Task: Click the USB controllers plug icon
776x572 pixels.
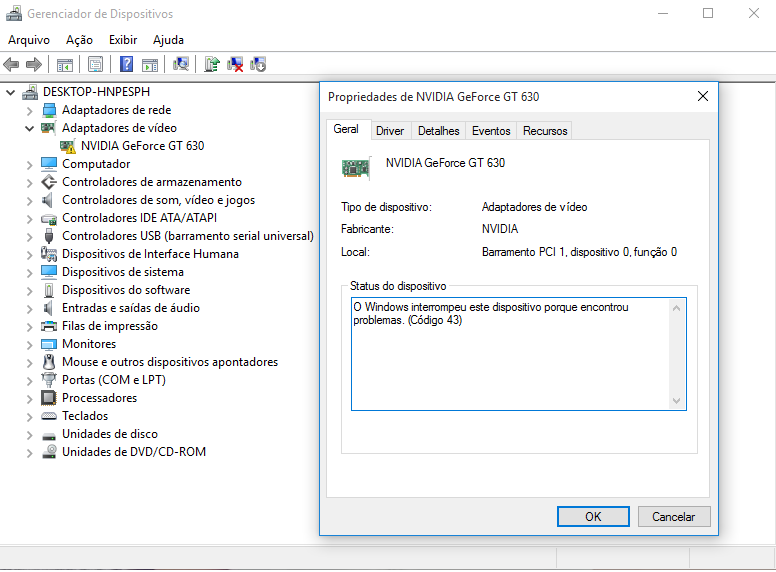Action: [x=48, y=236]
